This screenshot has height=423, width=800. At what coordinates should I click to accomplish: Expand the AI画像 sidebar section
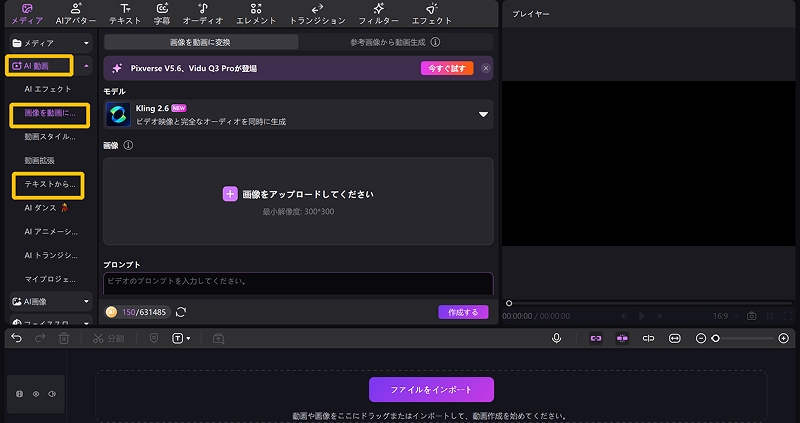tap(51, 302)
